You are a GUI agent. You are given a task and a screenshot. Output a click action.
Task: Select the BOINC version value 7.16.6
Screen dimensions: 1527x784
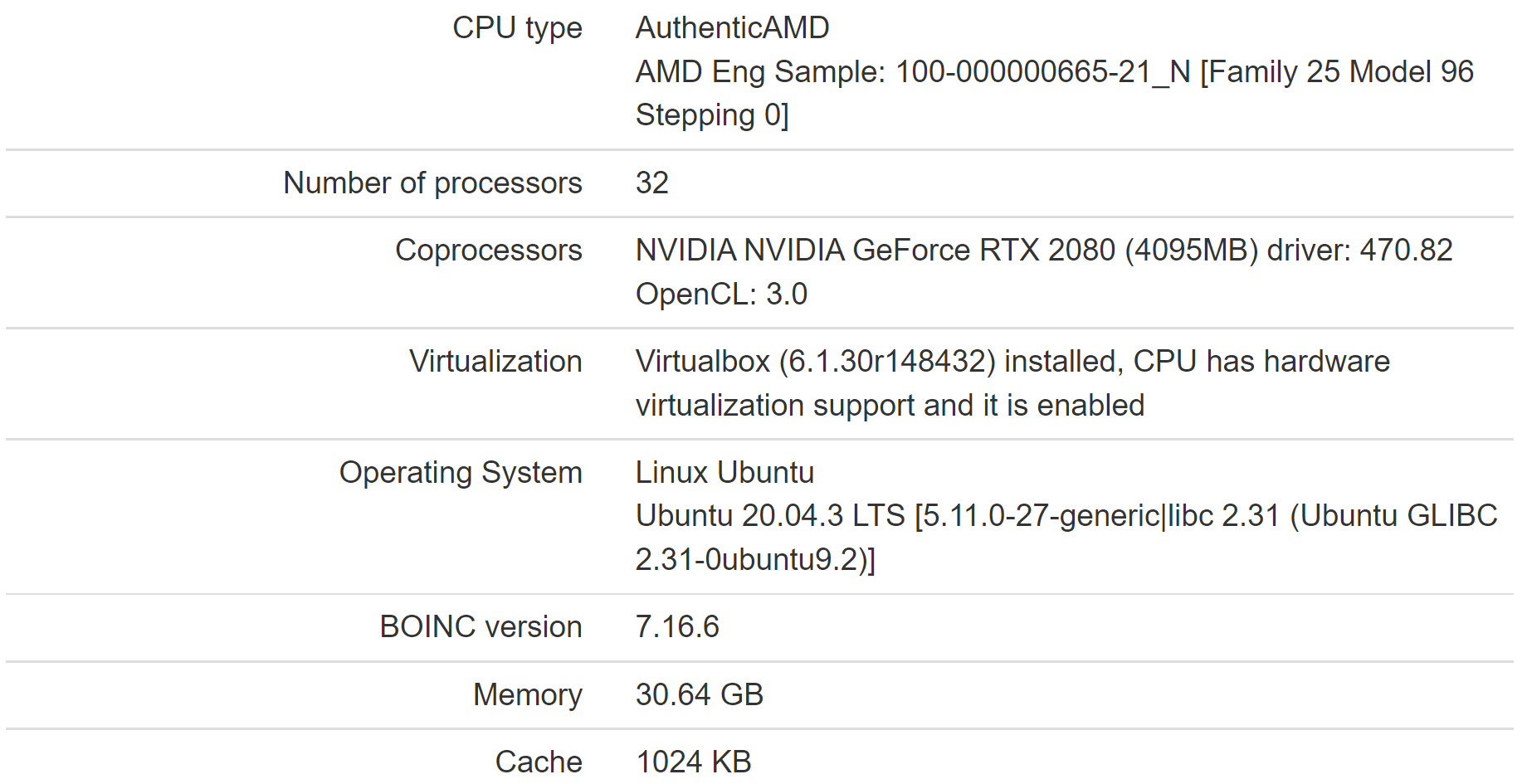[677, 627]
